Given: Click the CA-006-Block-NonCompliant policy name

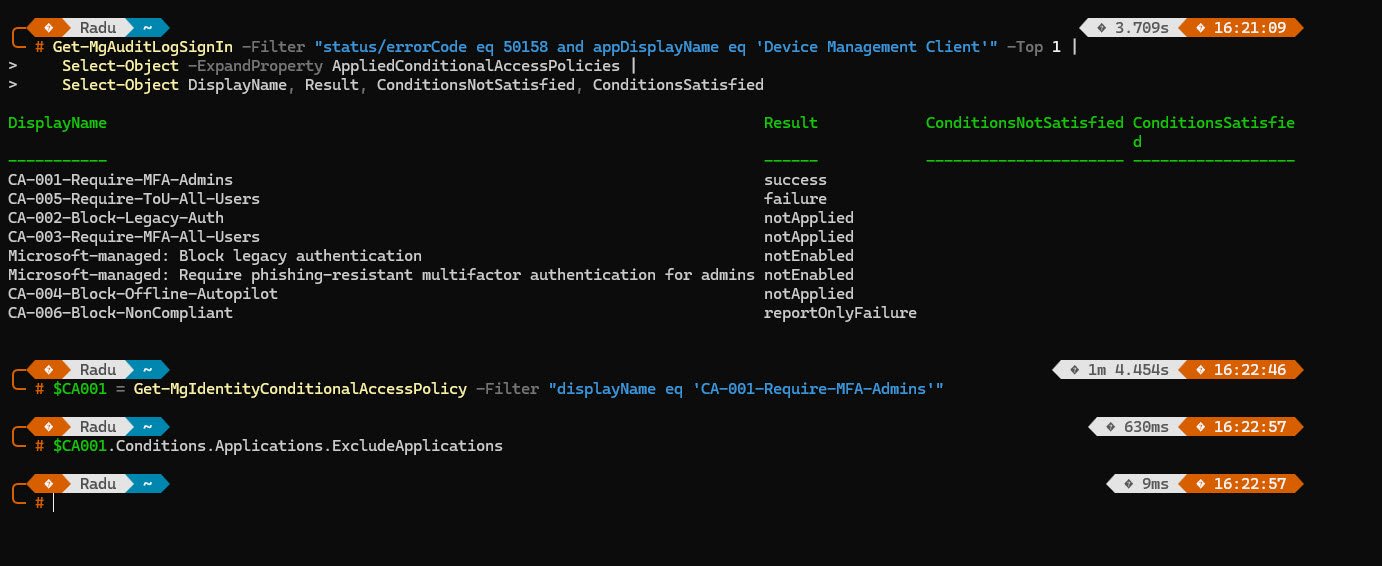Looking at the screenshot, I should 120,313.
